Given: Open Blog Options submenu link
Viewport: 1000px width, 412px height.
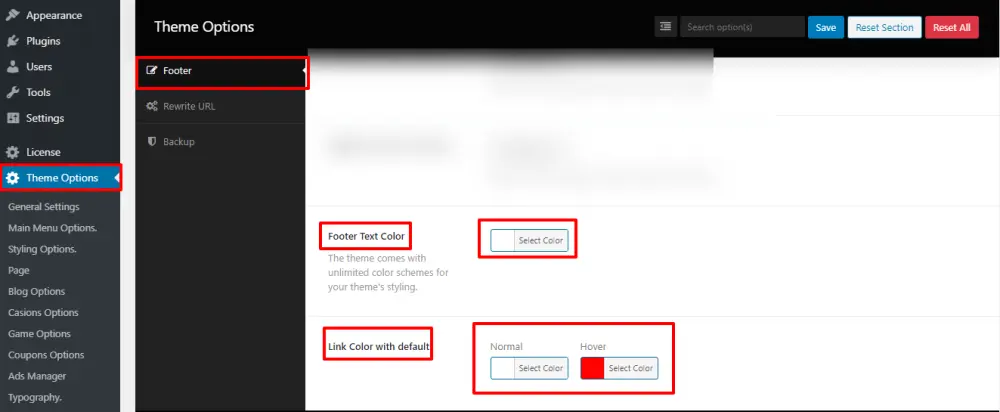Looking at the screenshot, I should pyautogui.click(x=36, y=291).
